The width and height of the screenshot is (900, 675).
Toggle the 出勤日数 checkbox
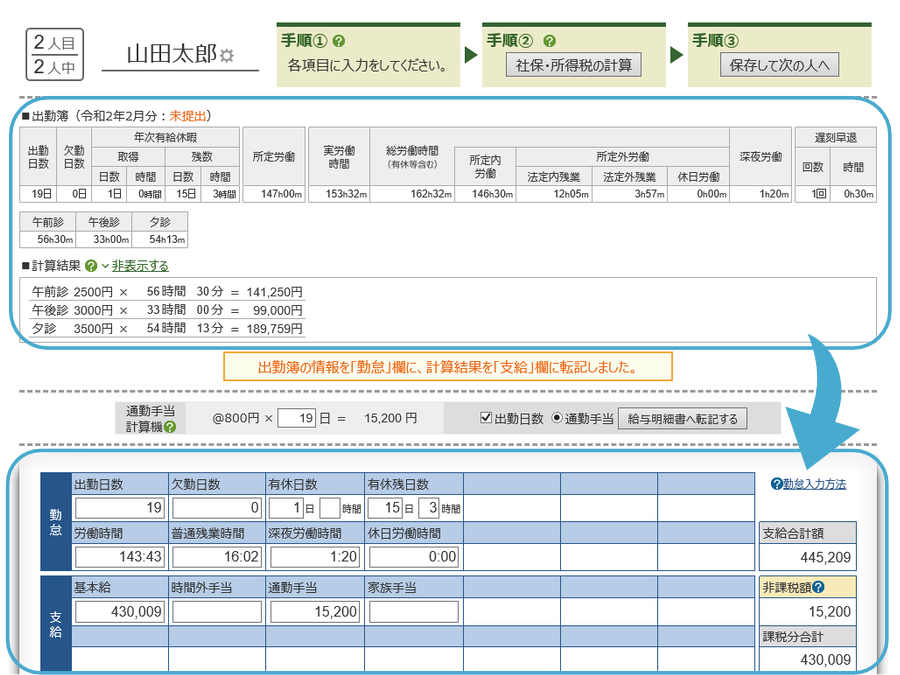click(487, 418)
